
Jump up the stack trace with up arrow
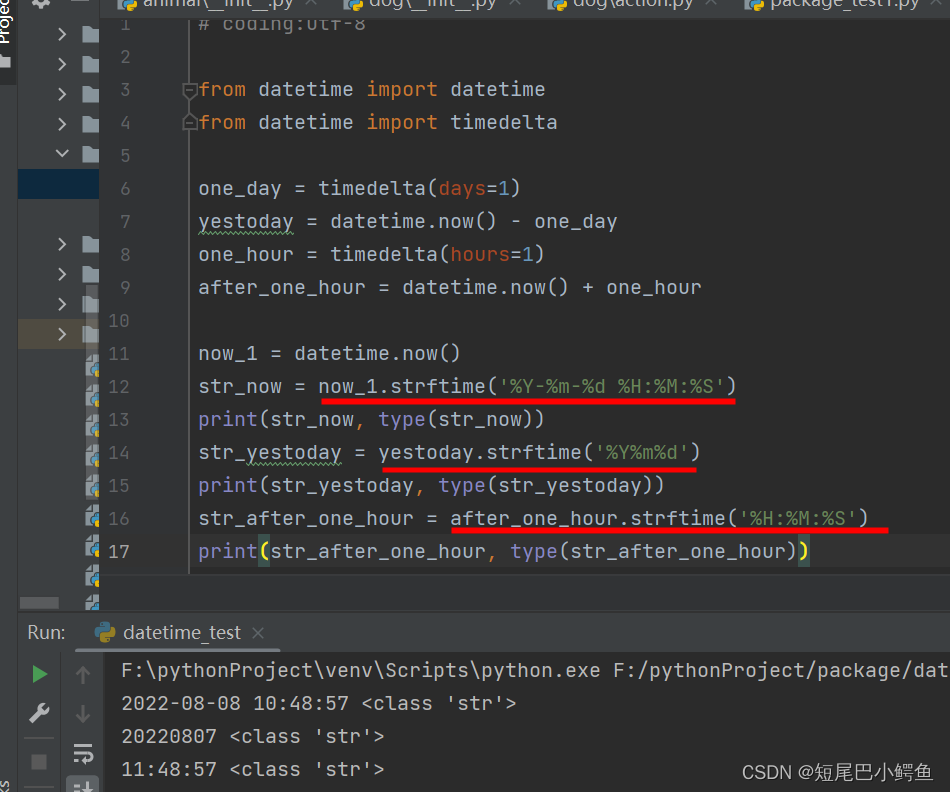coord(82,674)
